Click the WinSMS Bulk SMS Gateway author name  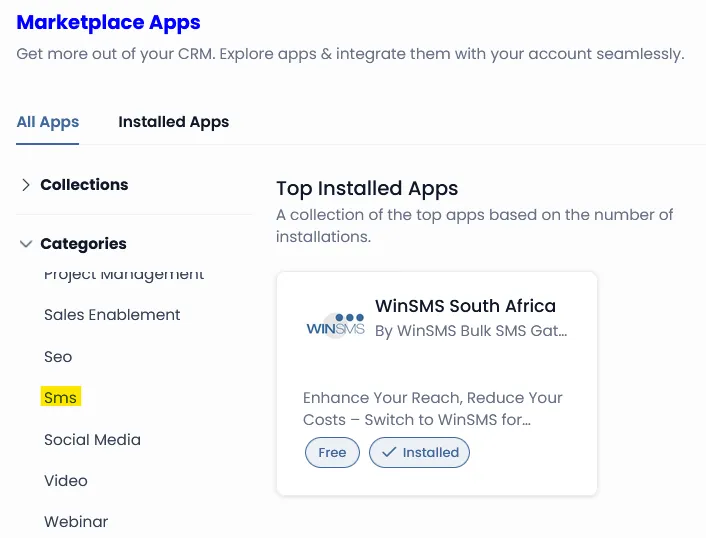click(471, 331)
